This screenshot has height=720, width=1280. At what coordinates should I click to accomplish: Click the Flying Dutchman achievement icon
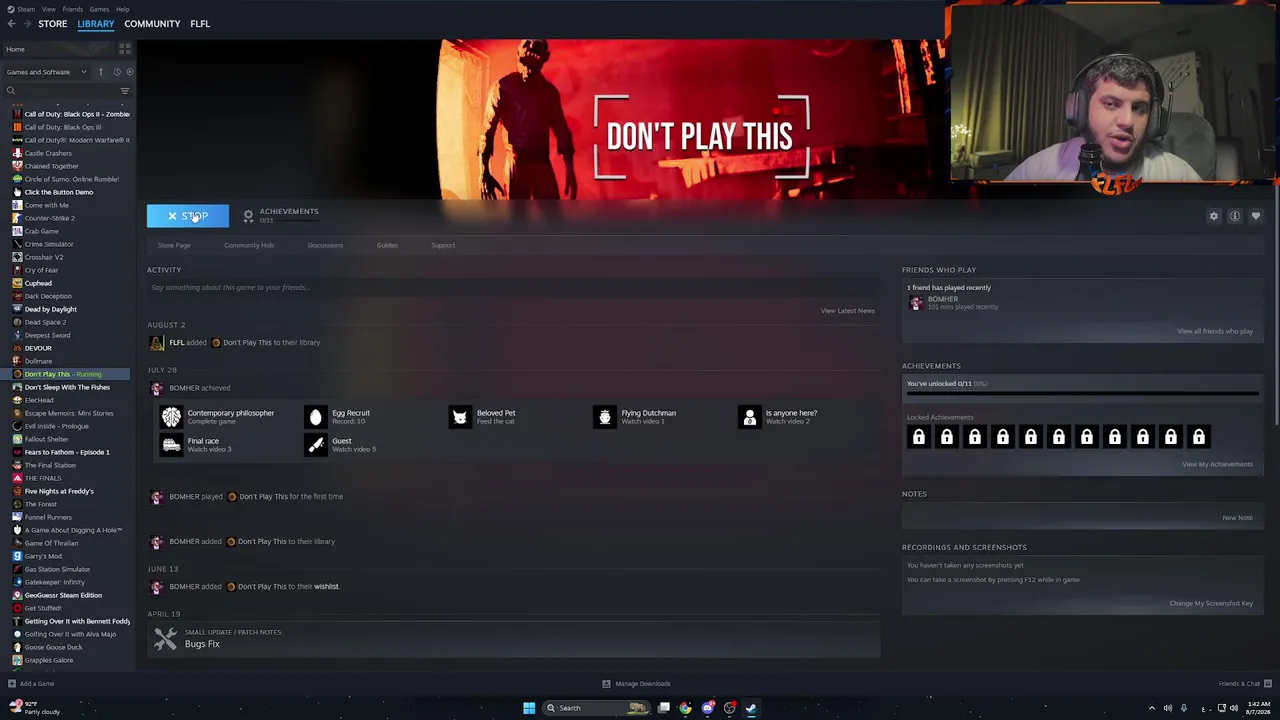[605, 416]
